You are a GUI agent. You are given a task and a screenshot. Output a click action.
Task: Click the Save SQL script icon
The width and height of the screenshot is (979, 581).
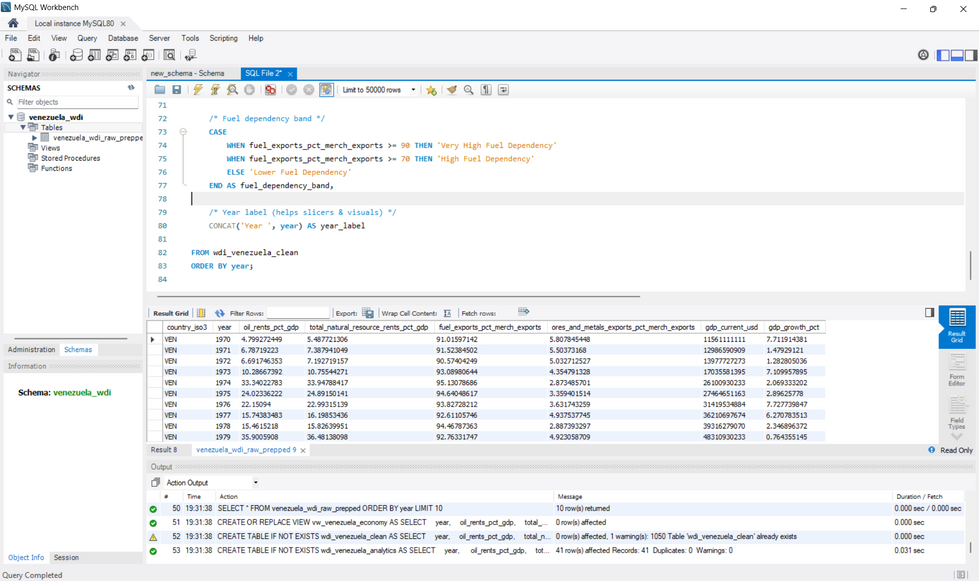tap(176, 89)
